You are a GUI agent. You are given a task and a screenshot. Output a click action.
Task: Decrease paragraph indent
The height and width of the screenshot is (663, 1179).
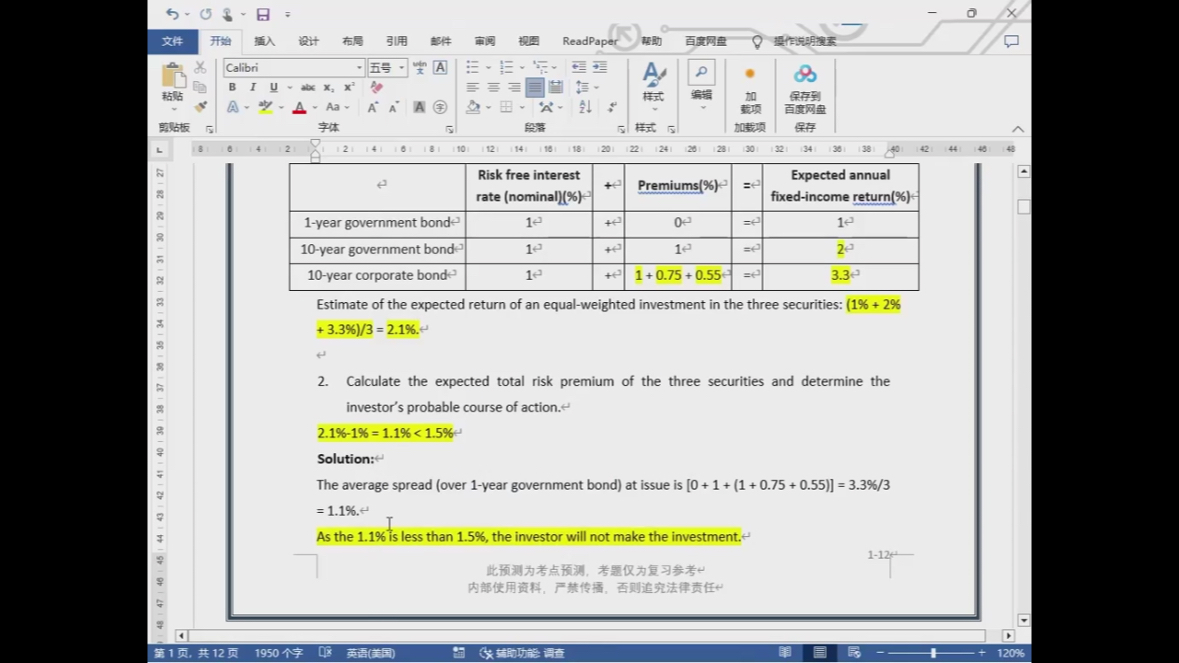(579, 68)
